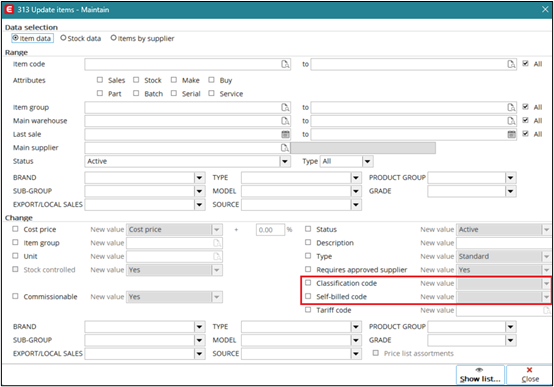Open the Main warehouse to browse icon
The width and height of the screenshot is (554, 387).
coord(511,121)
